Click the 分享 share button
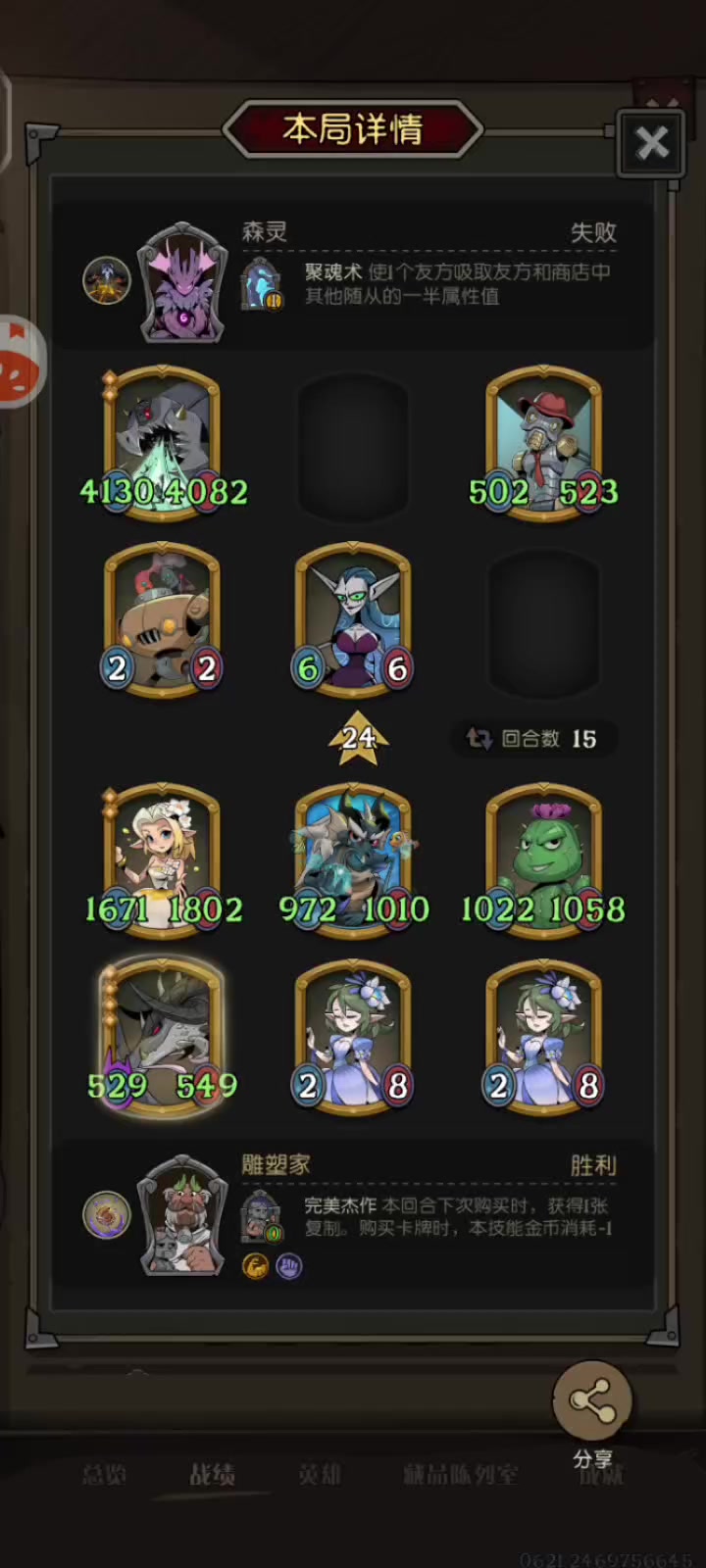Image resolution: width=706 pixels, height=1568 pixels. [x=592, y=1411]
